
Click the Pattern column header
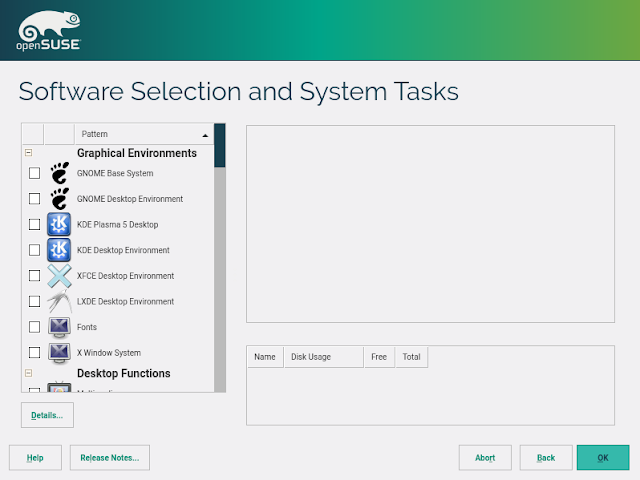(x=144, y=134)
